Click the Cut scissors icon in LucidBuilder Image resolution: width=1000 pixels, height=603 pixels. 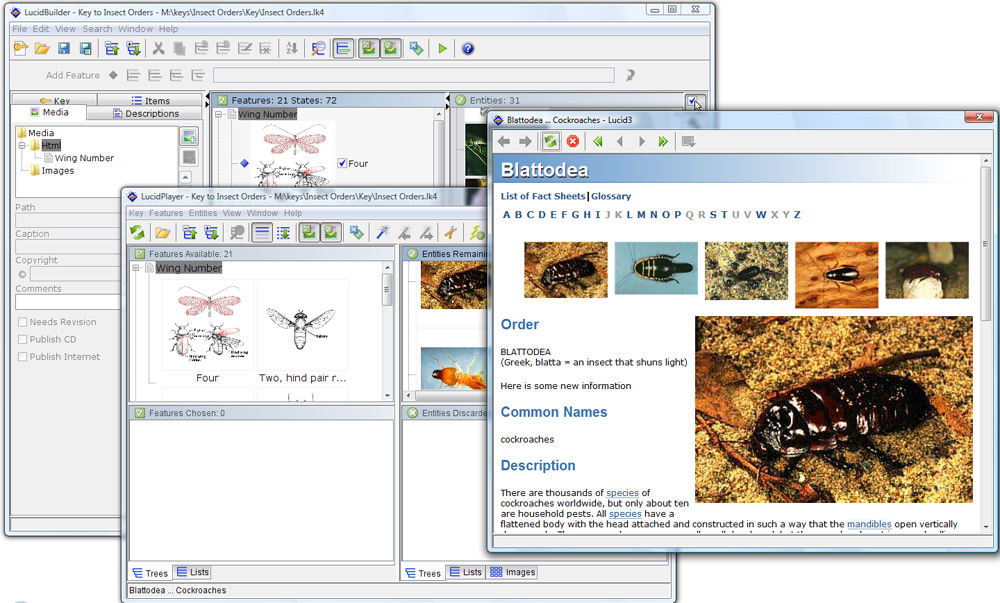pyautogui.click(x=158, y=48)
